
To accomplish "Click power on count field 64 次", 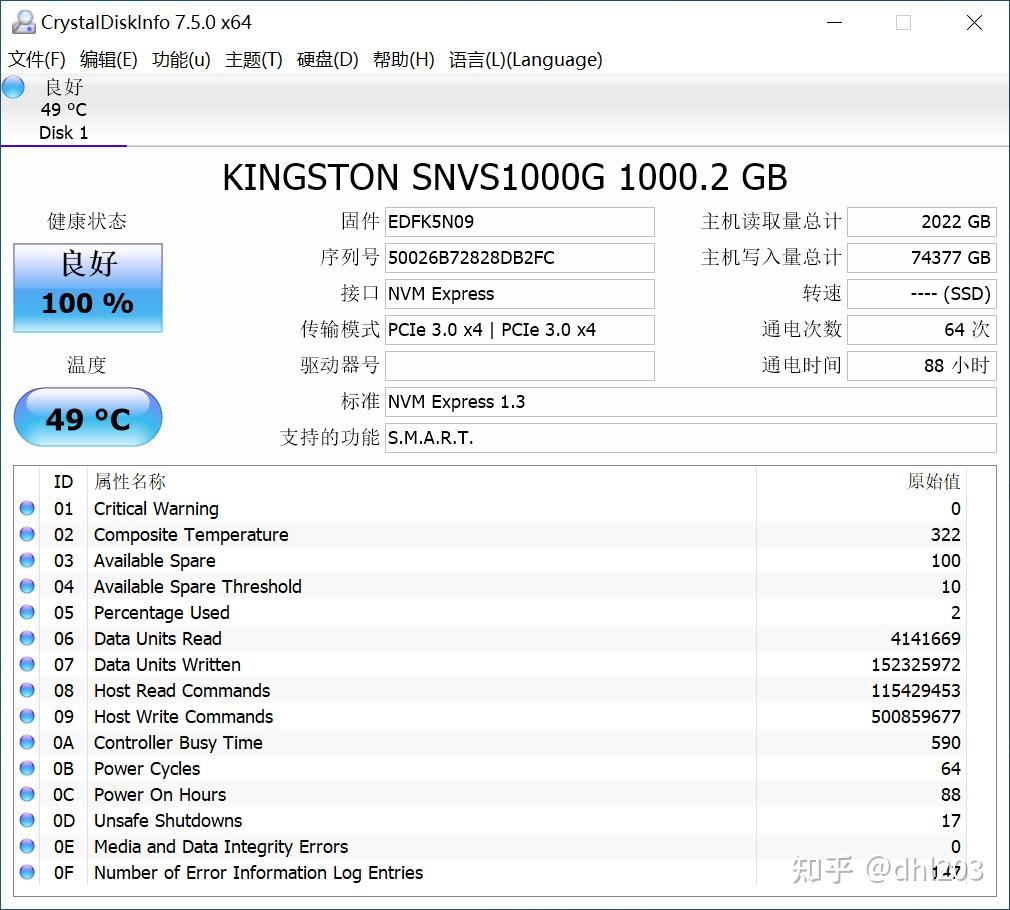I will click(922, 330).
